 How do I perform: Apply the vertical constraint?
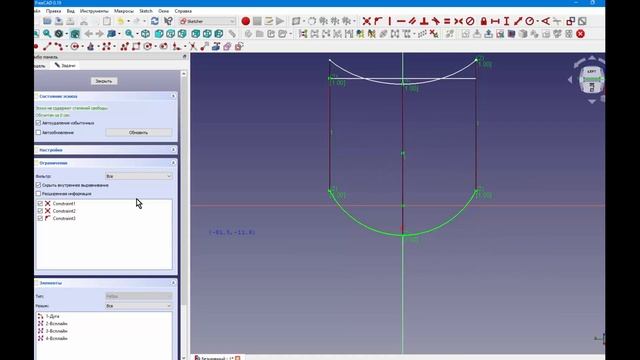pyautogui.click(x=390, y=21)
